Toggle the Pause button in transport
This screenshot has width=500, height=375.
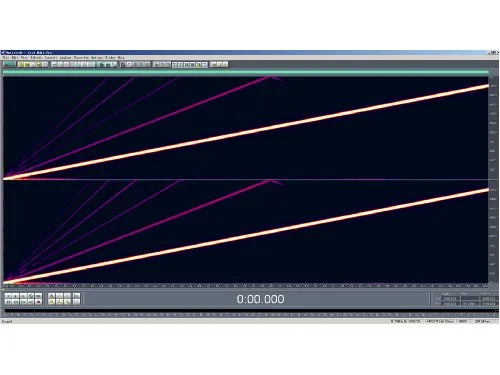point(23,296)
